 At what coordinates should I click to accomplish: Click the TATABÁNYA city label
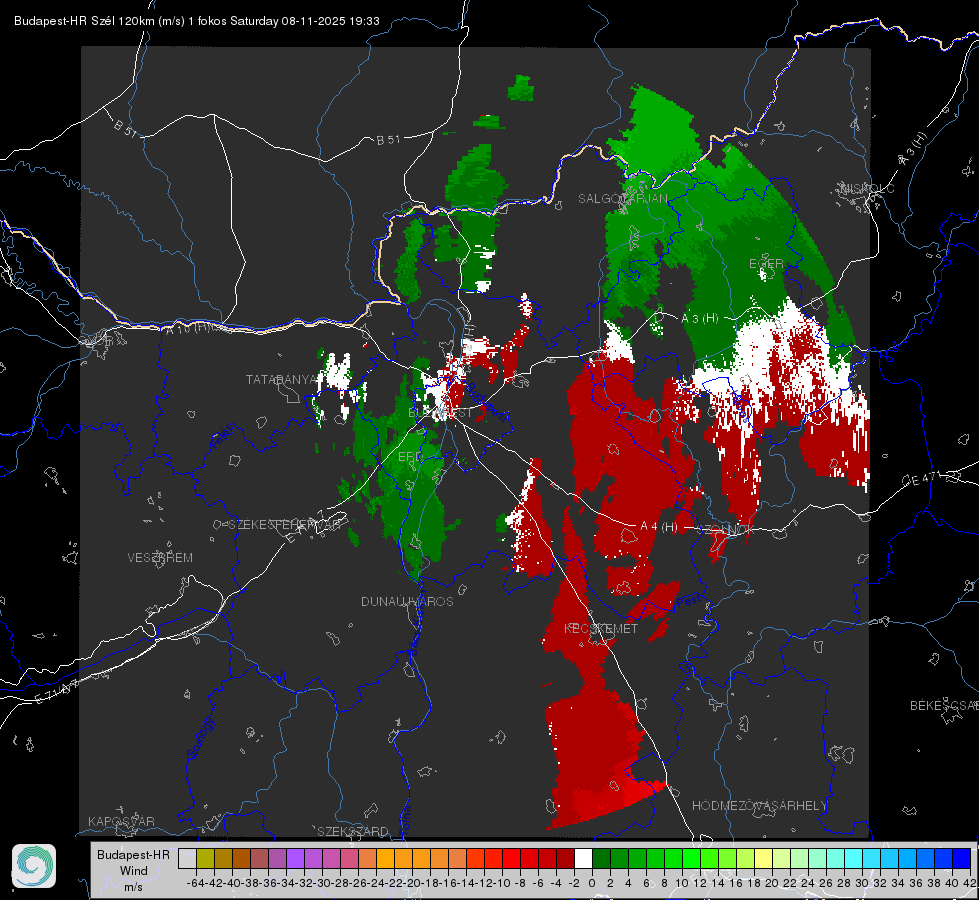point(282,379)
